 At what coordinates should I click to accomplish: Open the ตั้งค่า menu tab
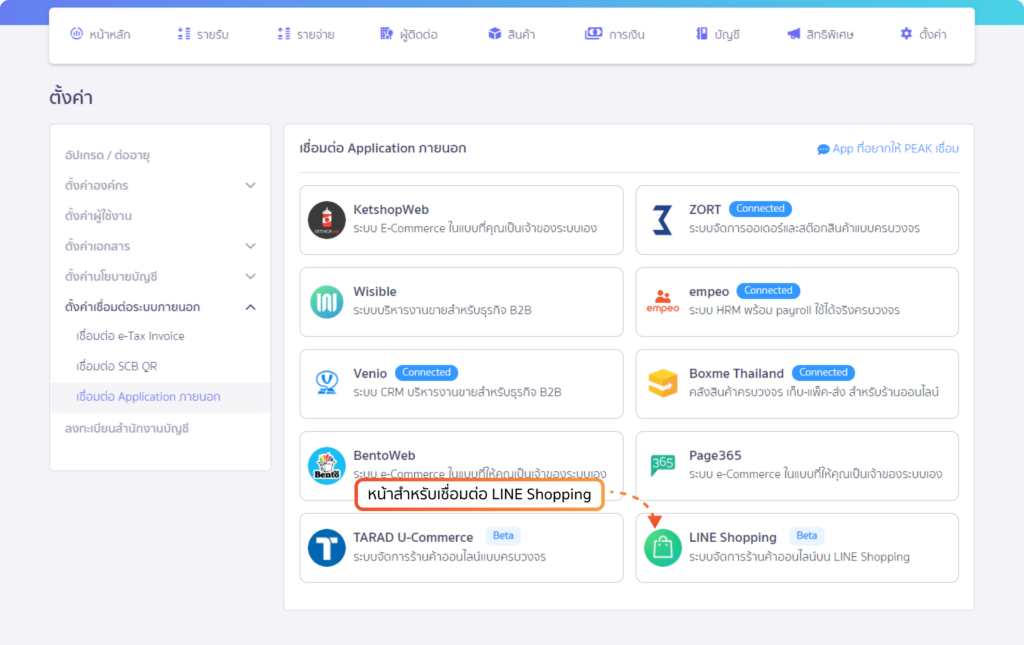[923, 34]
